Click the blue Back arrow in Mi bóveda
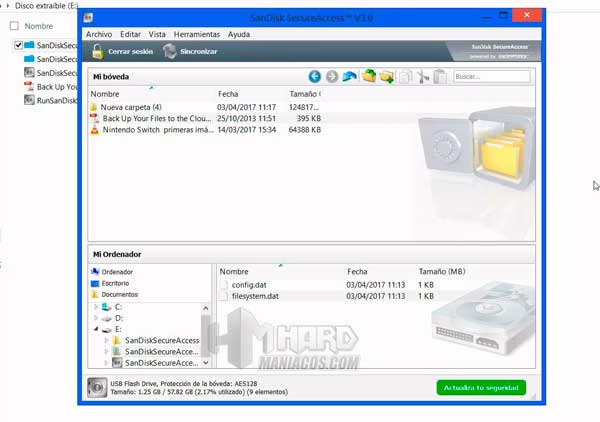 pos(315,77)
